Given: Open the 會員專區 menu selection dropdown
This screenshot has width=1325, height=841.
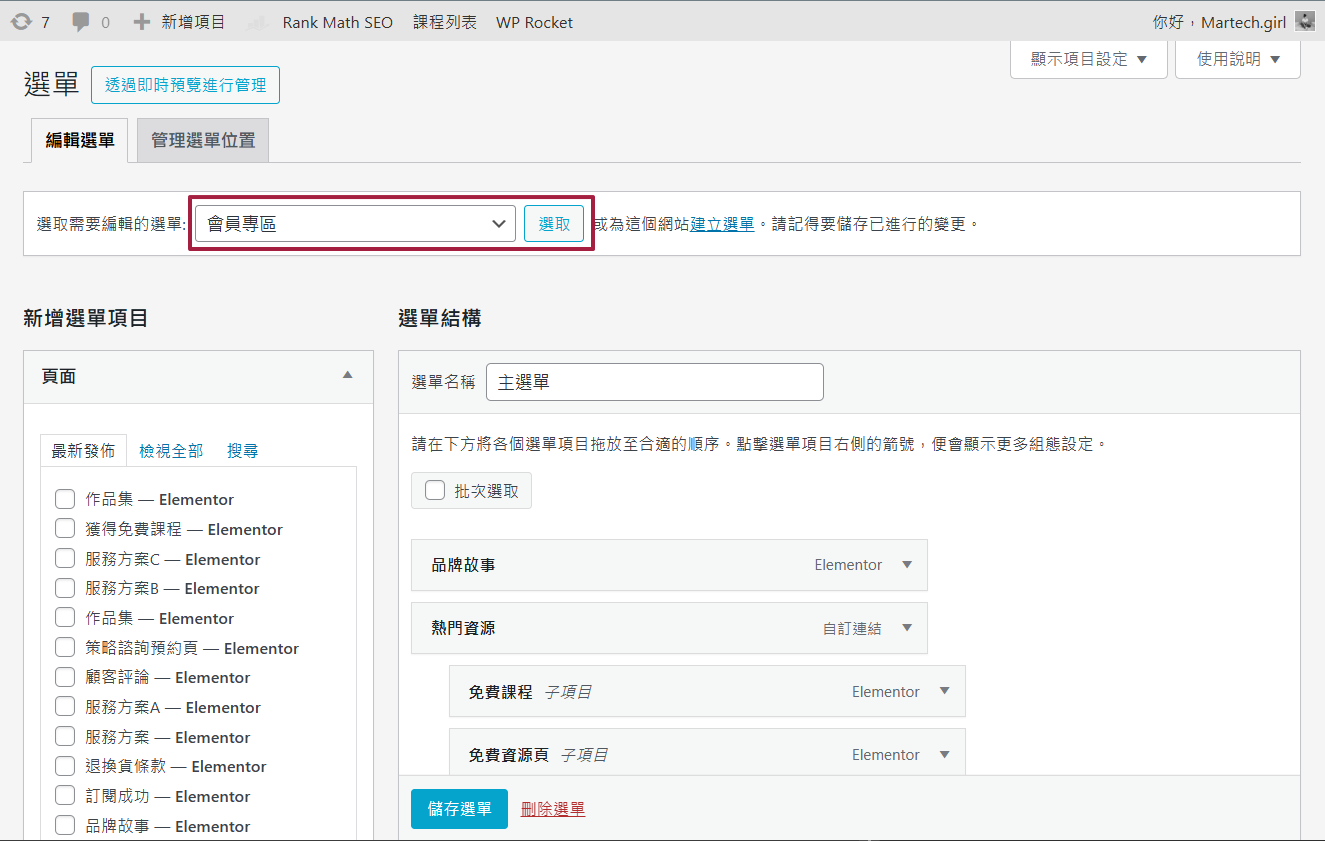Looking at the screenshot, I should (x=355, y=224).
